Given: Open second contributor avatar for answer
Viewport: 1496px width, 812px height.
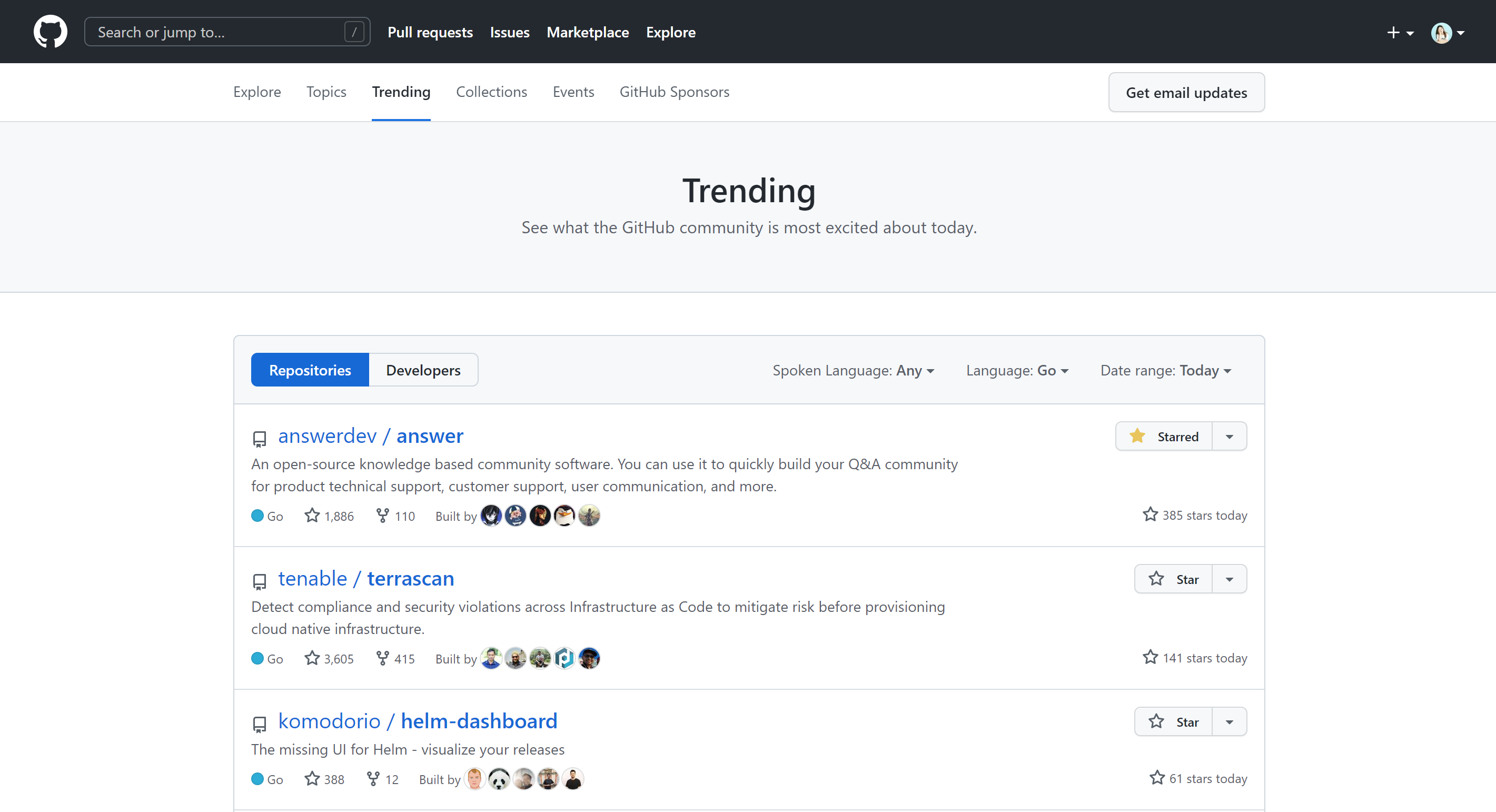Looking at the screenshot, I should [x=516, y=516].
